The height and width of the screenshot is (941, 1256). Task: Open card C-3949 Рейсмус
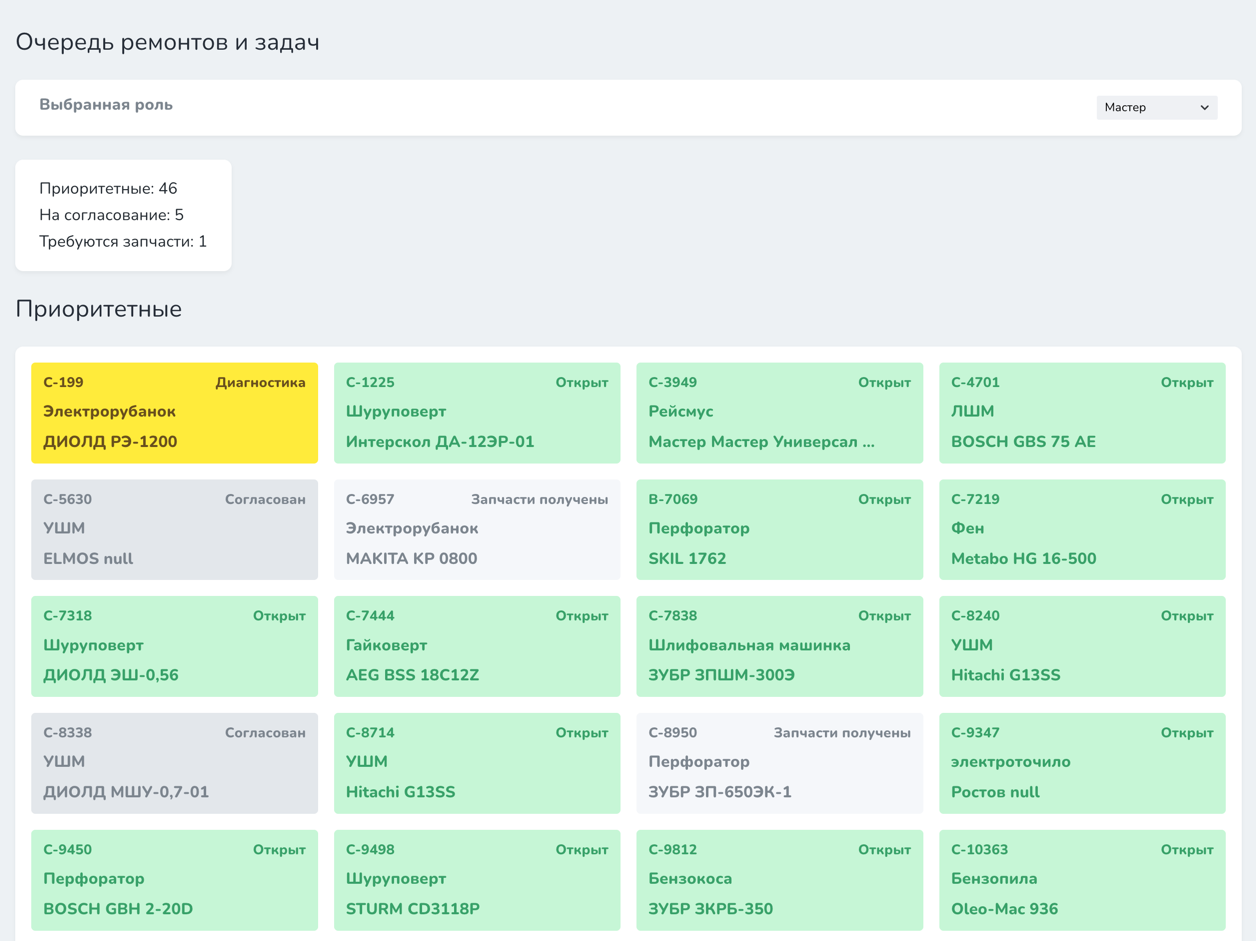pyautogui.click(x=779, y=413)
